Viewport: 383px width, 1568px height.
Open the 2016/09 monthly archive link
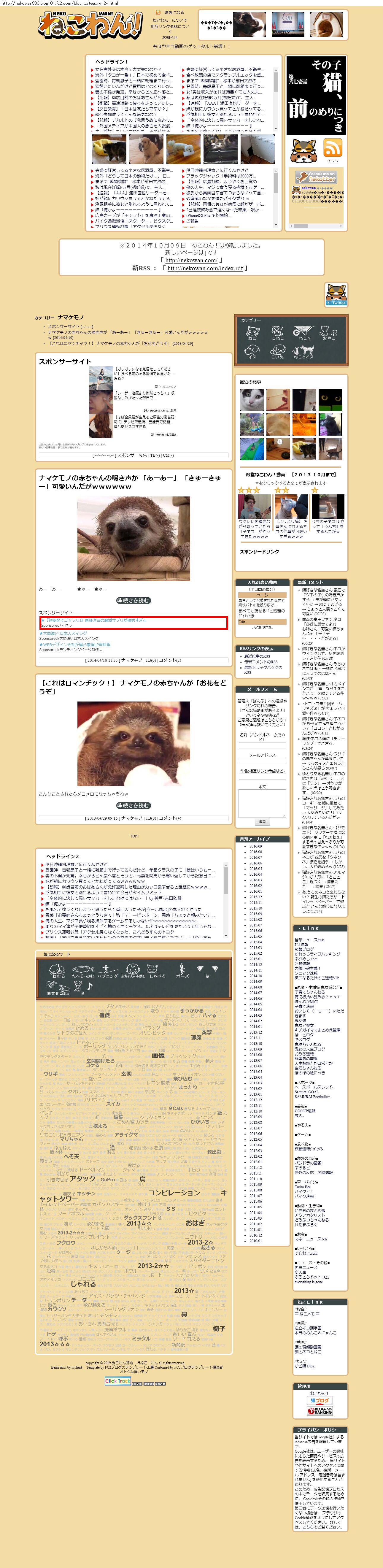pos(255,846)
